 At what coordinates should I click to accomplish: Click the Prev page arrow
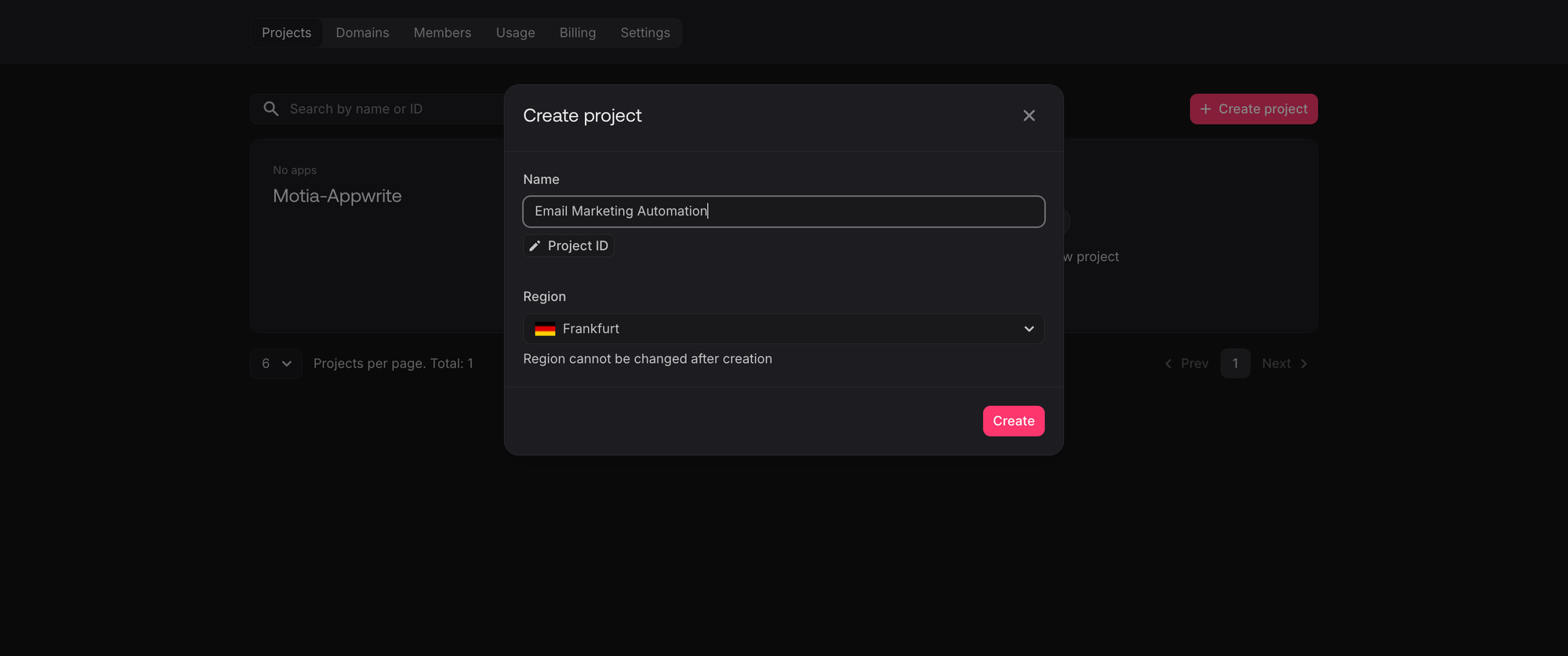[1168, 364]
